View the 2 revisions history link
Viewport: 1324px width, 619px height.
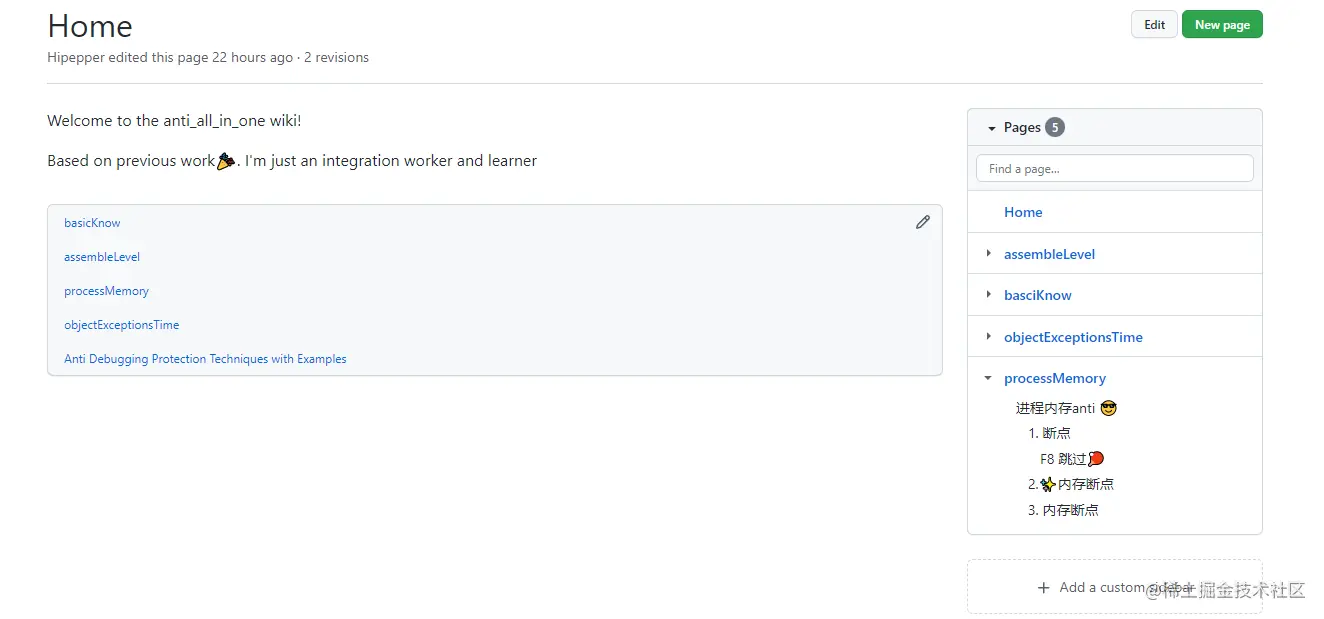[x=337, y=58]
